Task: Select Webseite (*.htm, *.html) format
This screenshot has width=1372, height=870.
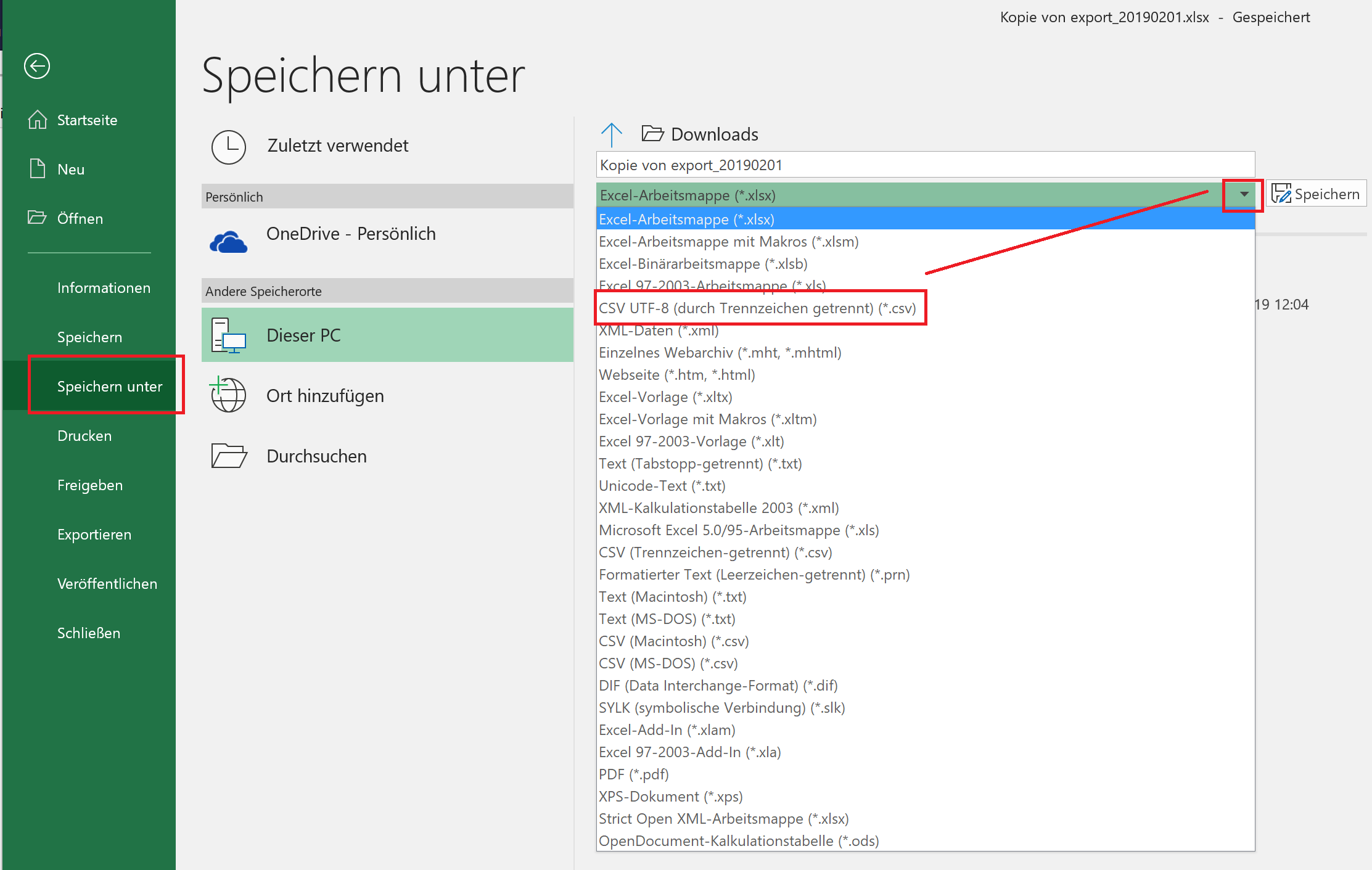Action: tap(925, 375)
